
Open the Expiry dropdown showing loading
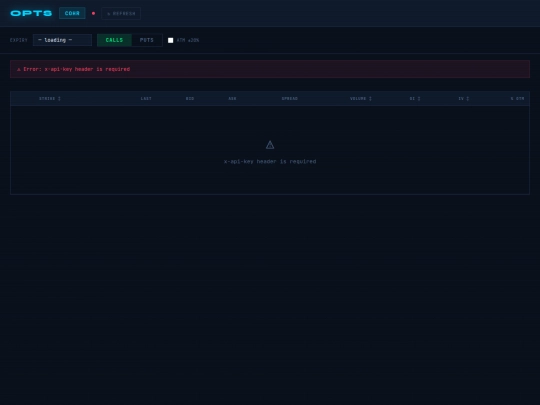62,40
